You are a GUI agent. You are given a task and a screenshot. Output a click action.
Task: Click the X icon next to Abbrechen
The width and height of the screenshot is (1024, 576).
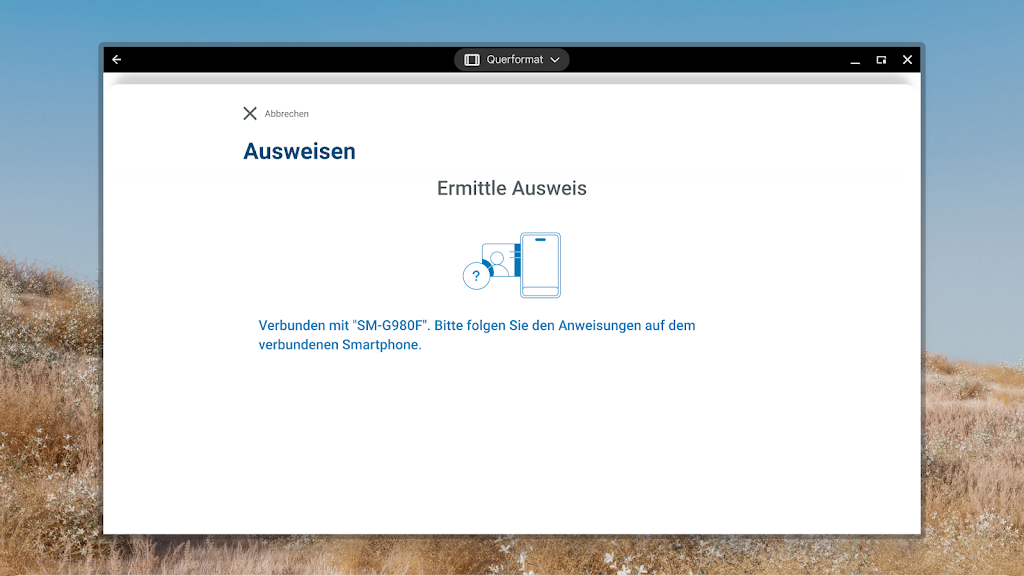click(250, 113)
